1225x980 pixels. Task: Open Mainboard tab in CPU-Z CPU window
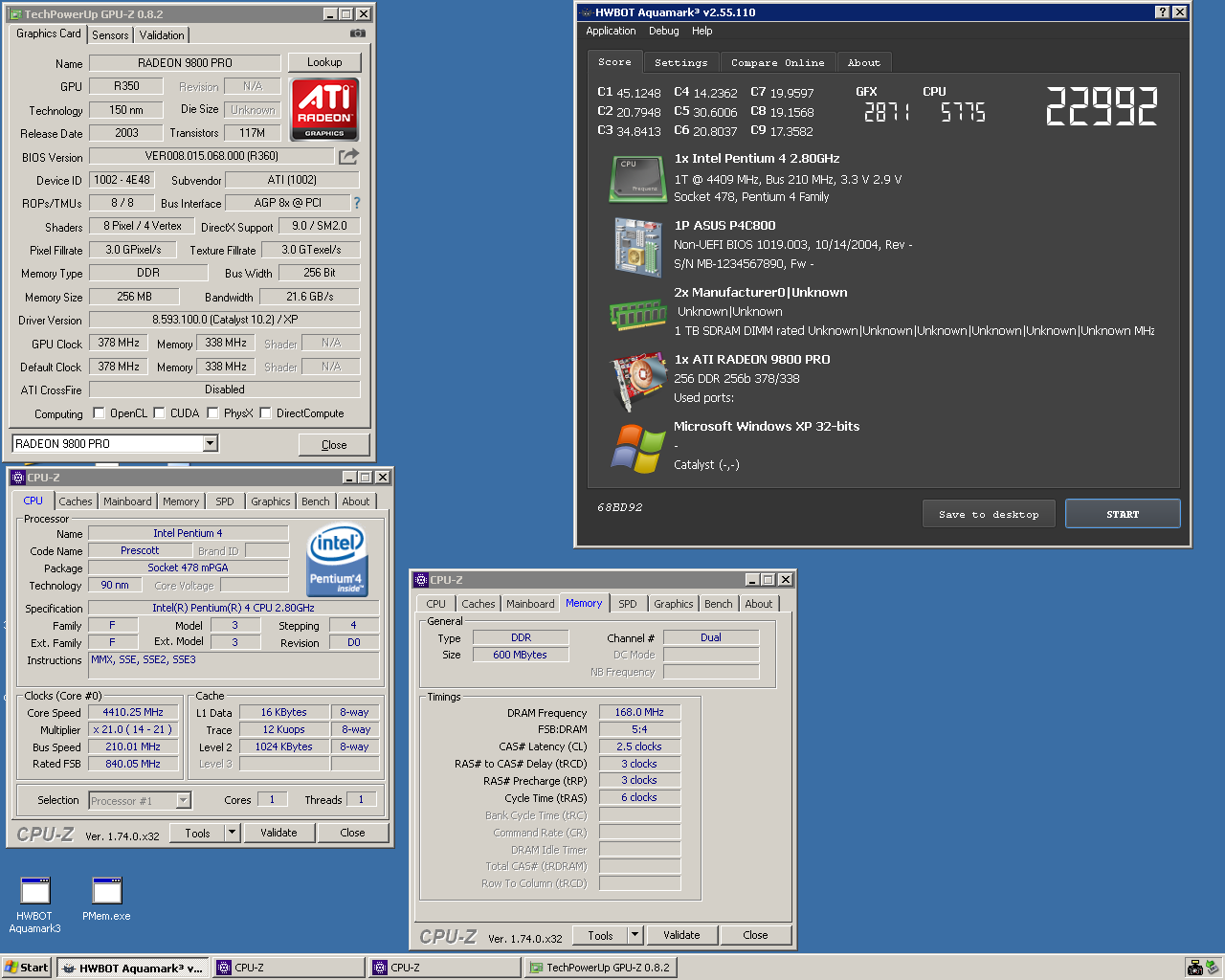coord(127,501)
